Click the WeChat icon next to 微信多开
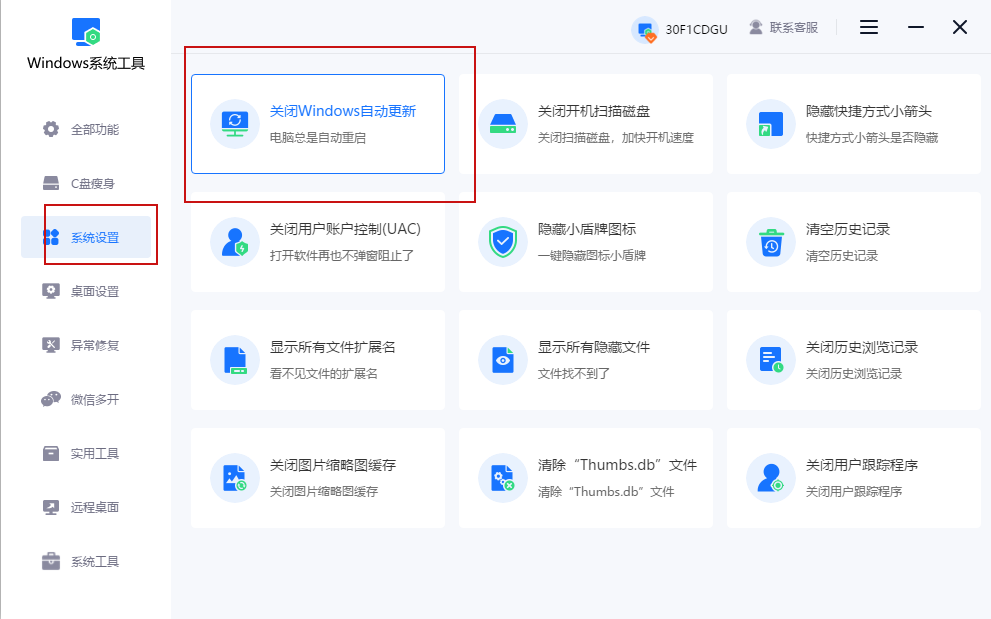Image resolution: width=991 pixels, height=619 pixels. (51, 399)
